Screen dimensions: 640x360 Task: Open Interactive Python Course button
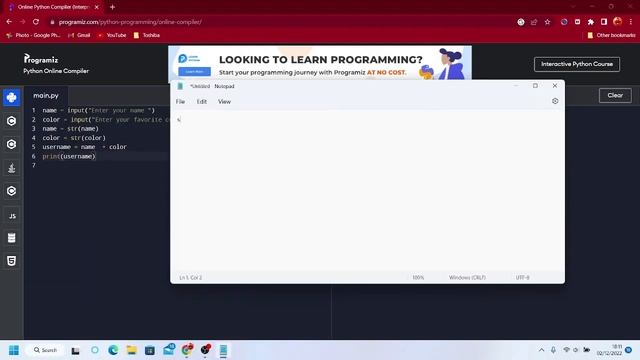tap(577, 64)
